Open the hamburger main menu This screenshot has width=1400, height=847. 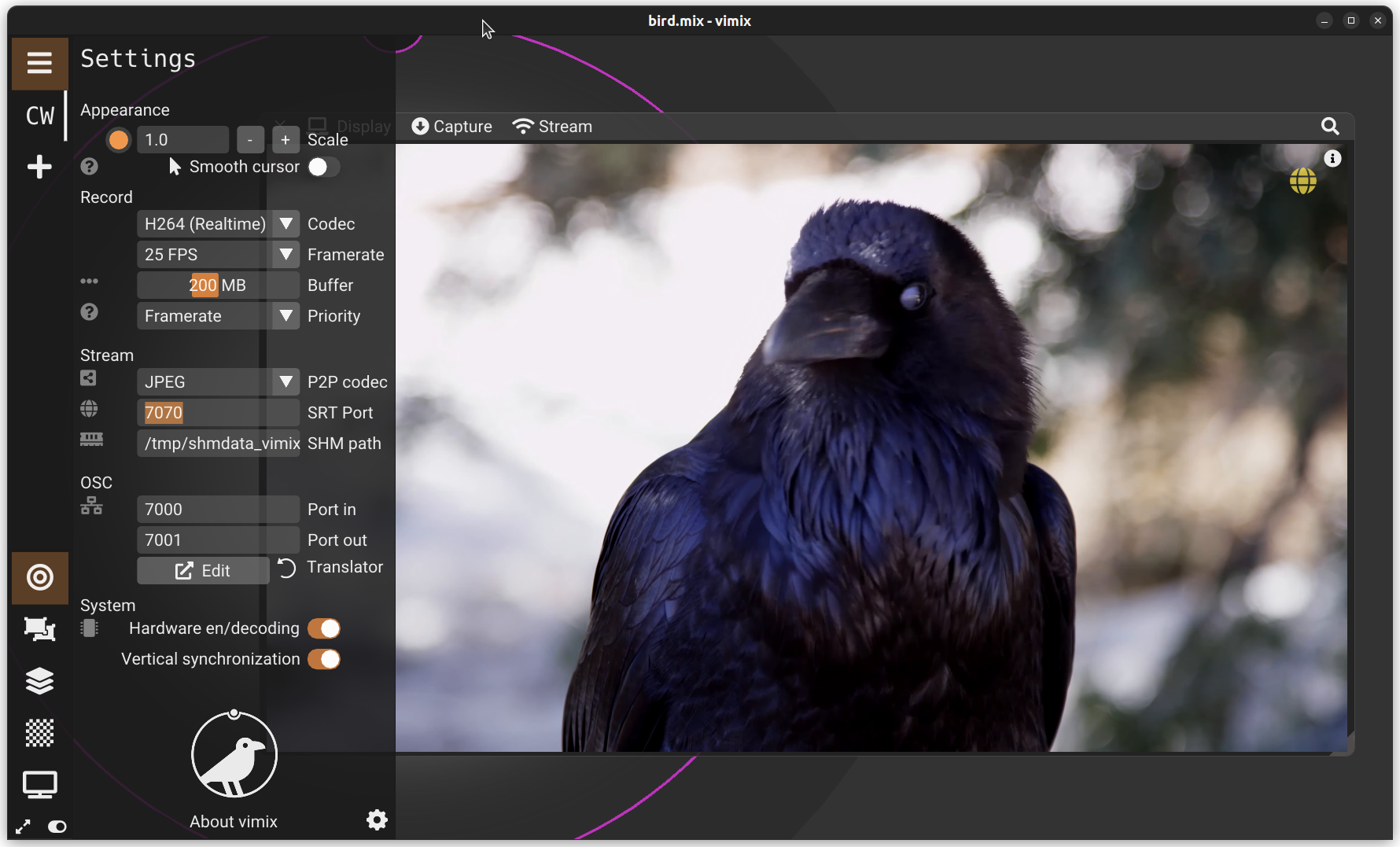tap(39, 63)
